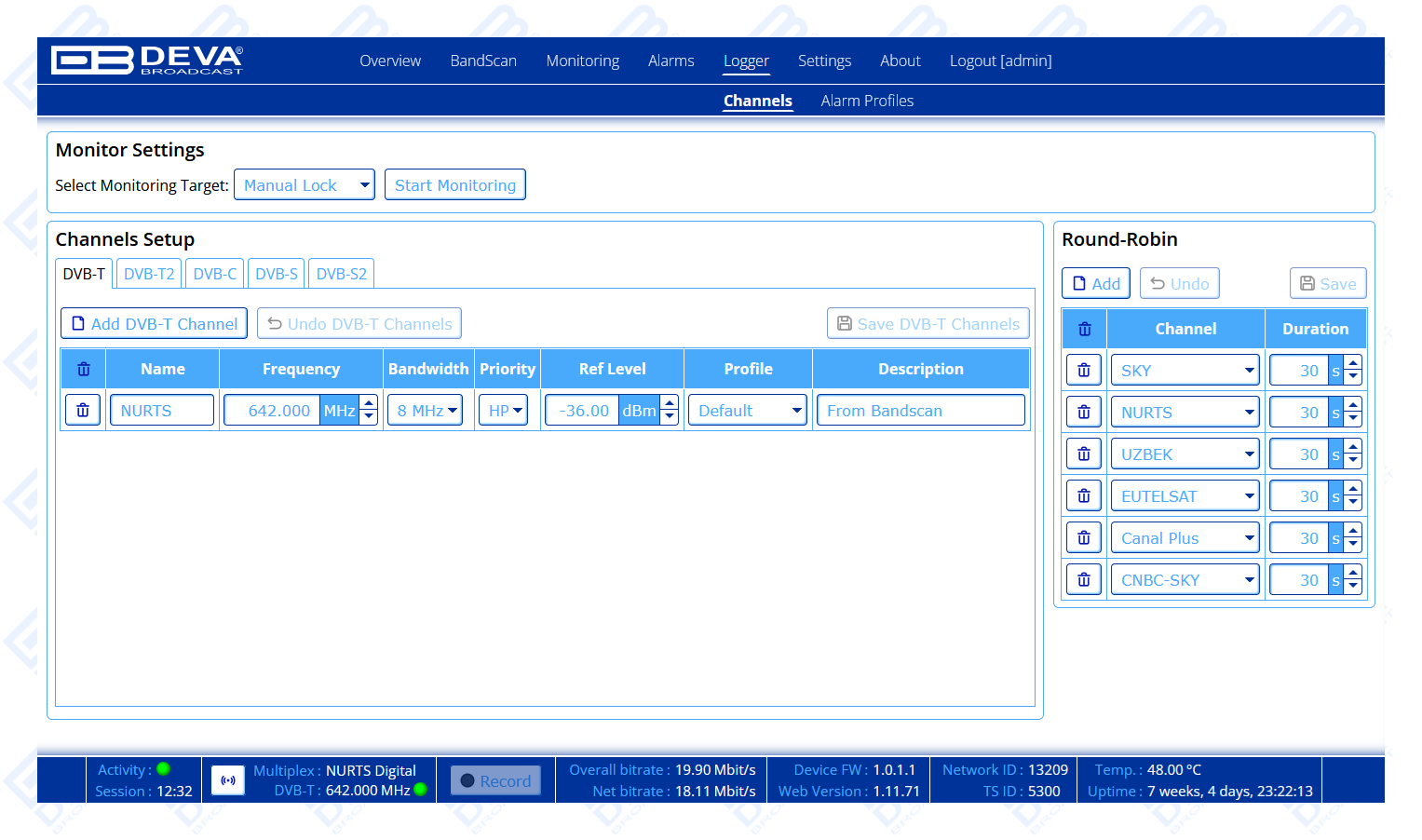The width and height of the screenshot is (1422, 840).
Task: Open the BandScan menu
Action: point(482,61)
